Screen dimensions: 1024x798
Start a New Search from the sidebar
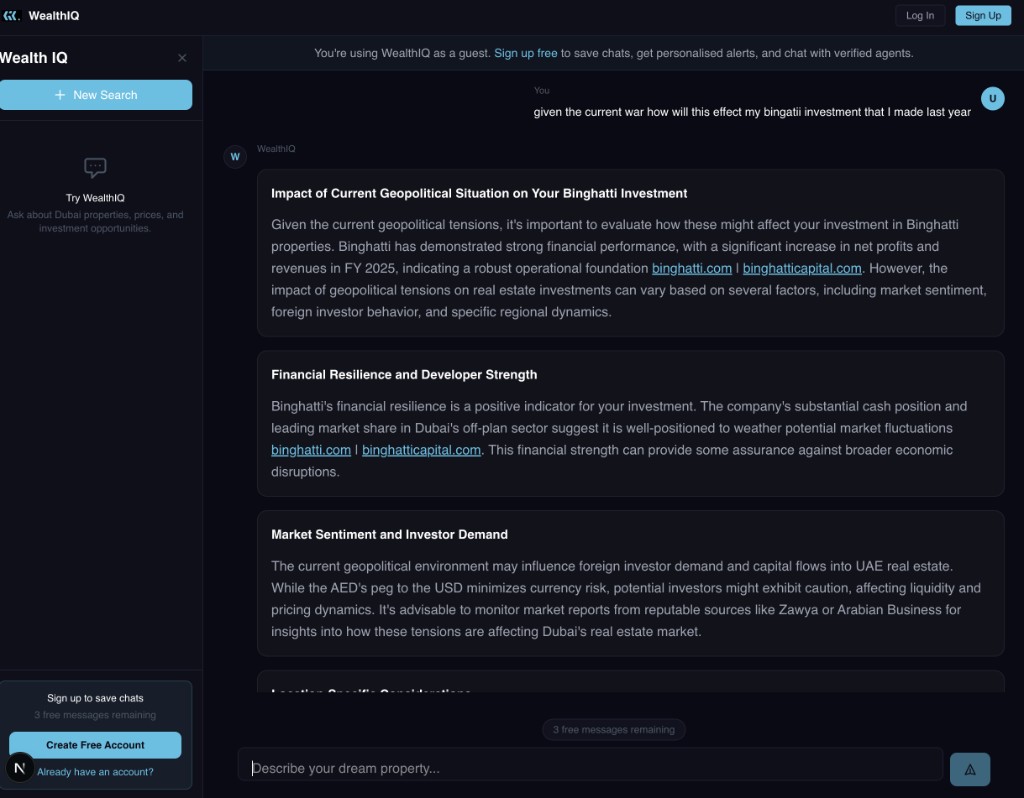(96, 94)
